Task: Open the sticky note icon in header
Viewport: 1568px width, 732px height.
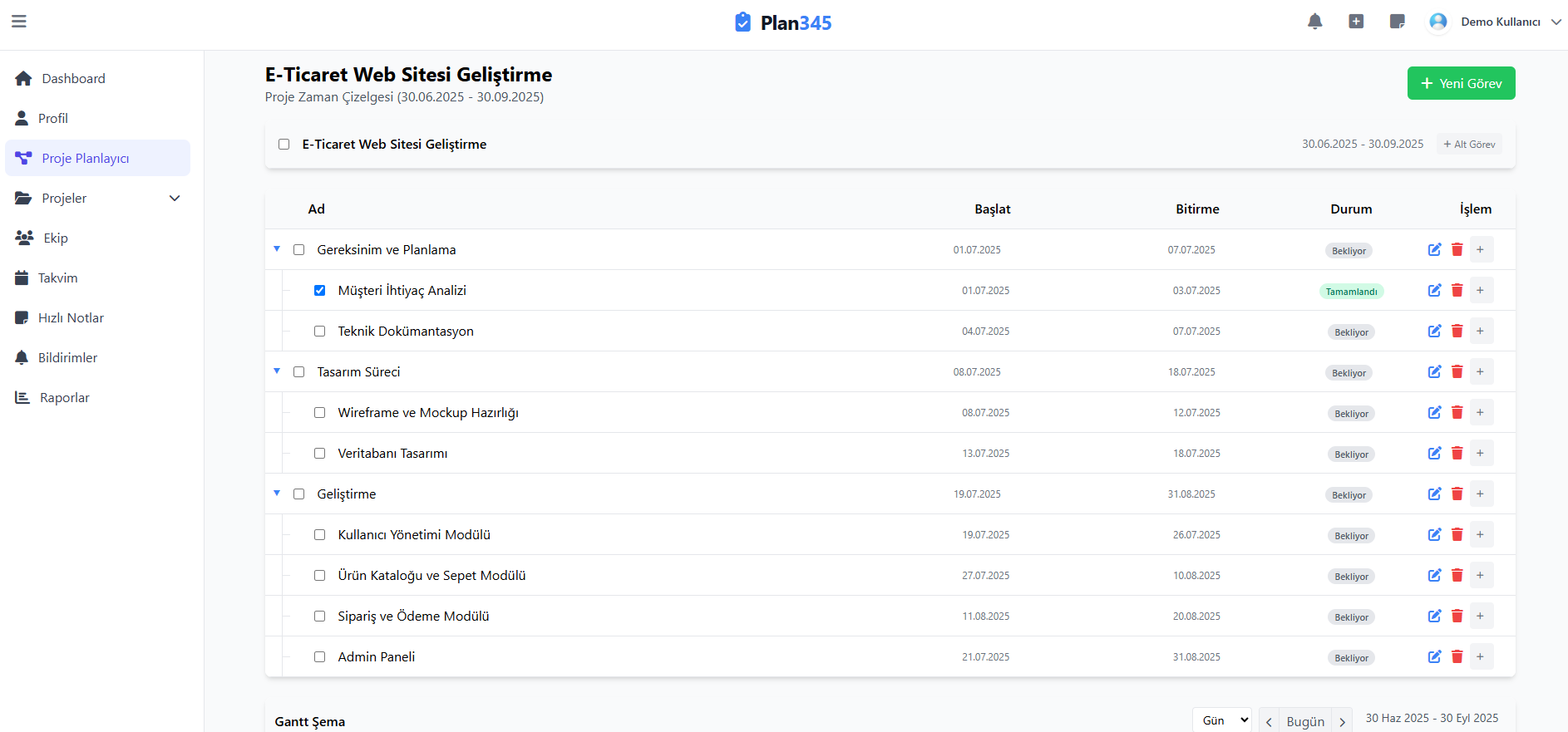Action: tap(1397, 22)
